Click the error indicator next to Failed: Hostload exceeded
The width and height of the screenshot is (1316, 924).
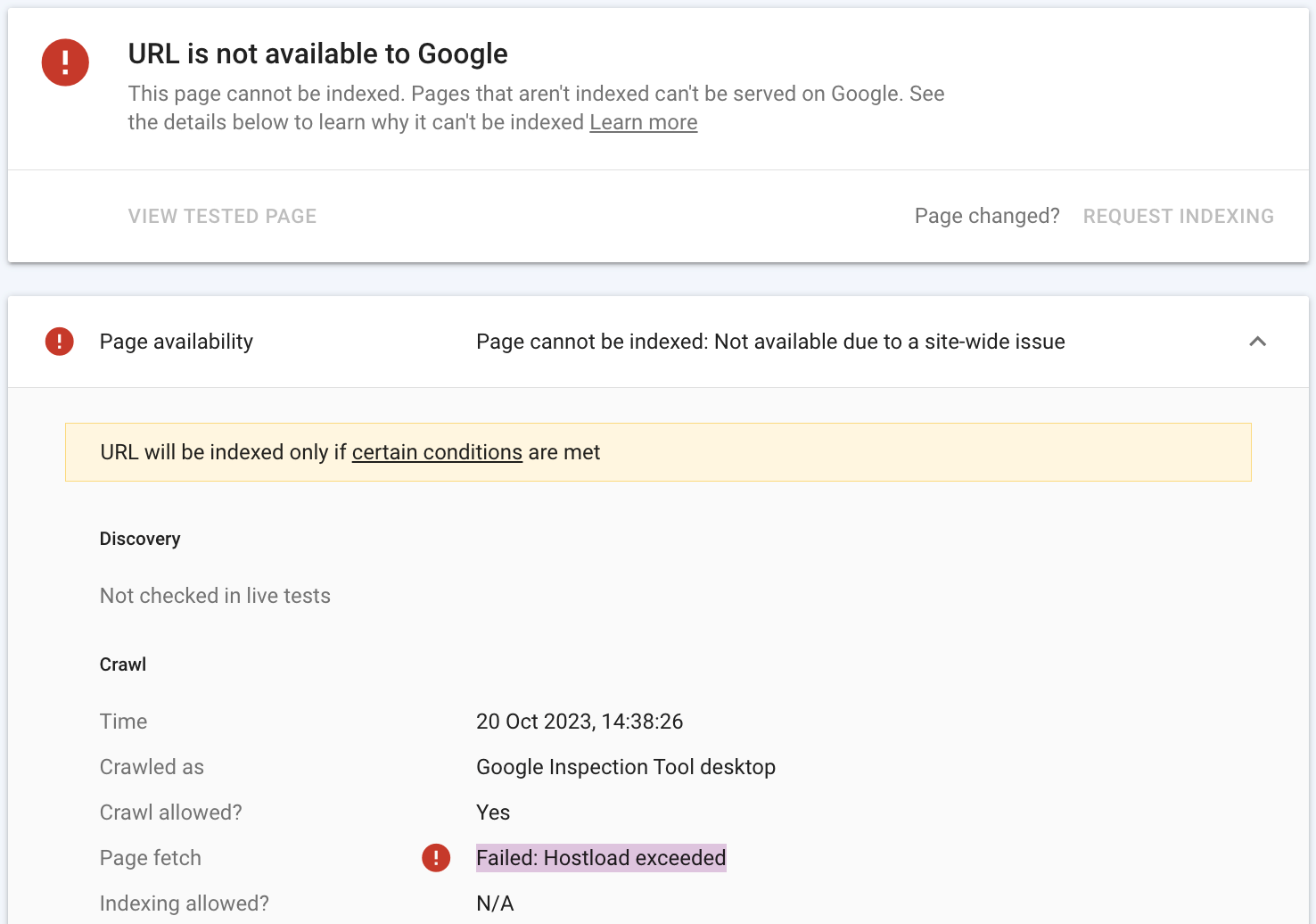point(436,858)
